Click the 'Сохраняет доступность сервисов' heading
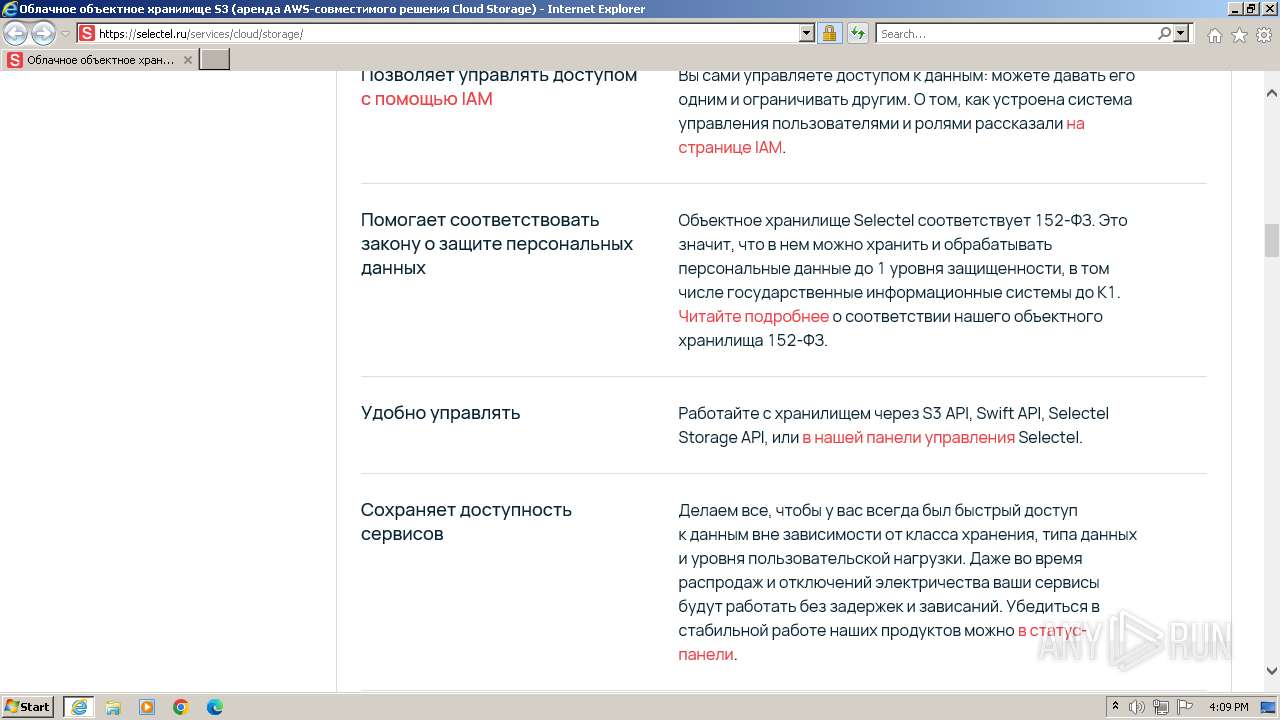This screenshot has width=1280, height=720. pyautogui.click(x=466, y=522)
